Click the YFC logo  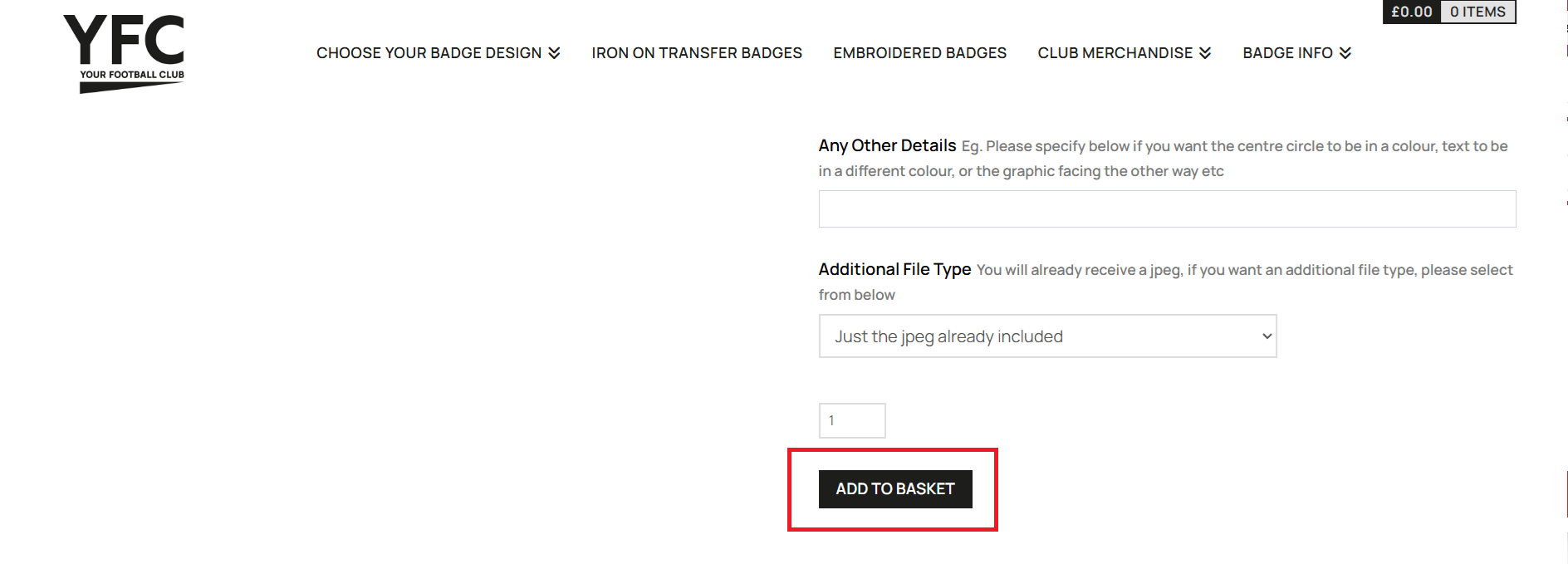pos(124,40)
